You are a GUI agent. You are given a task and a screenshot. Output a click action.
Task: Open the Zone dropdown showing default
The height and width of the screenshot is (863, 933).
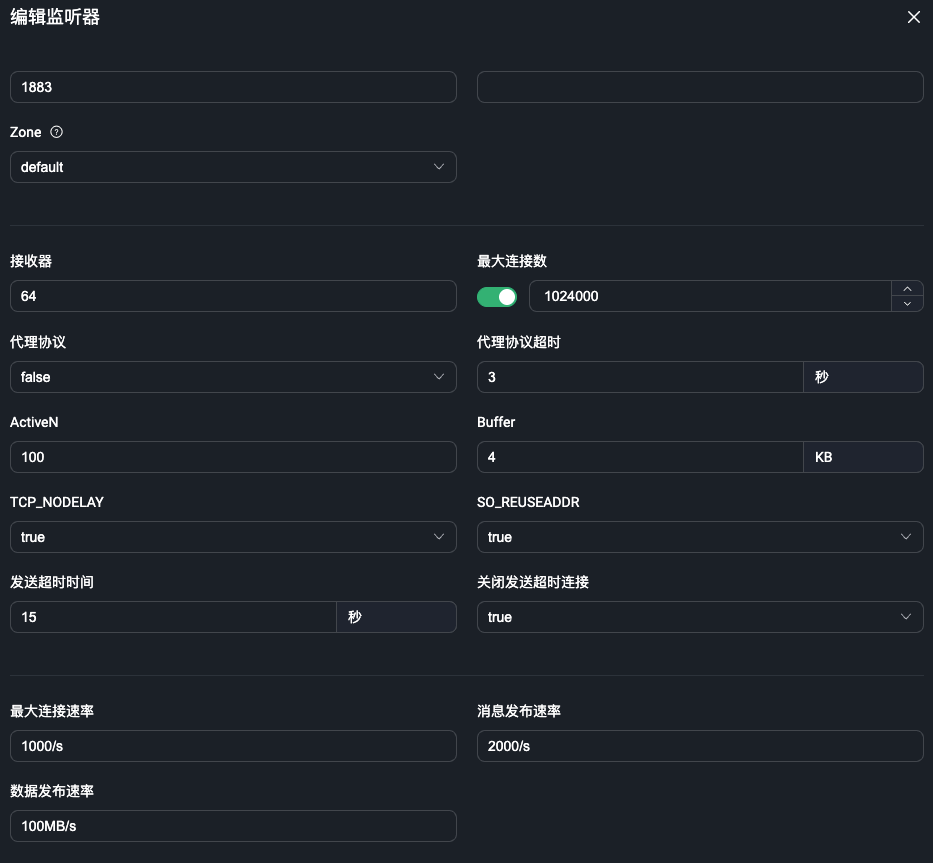(233, 167)
